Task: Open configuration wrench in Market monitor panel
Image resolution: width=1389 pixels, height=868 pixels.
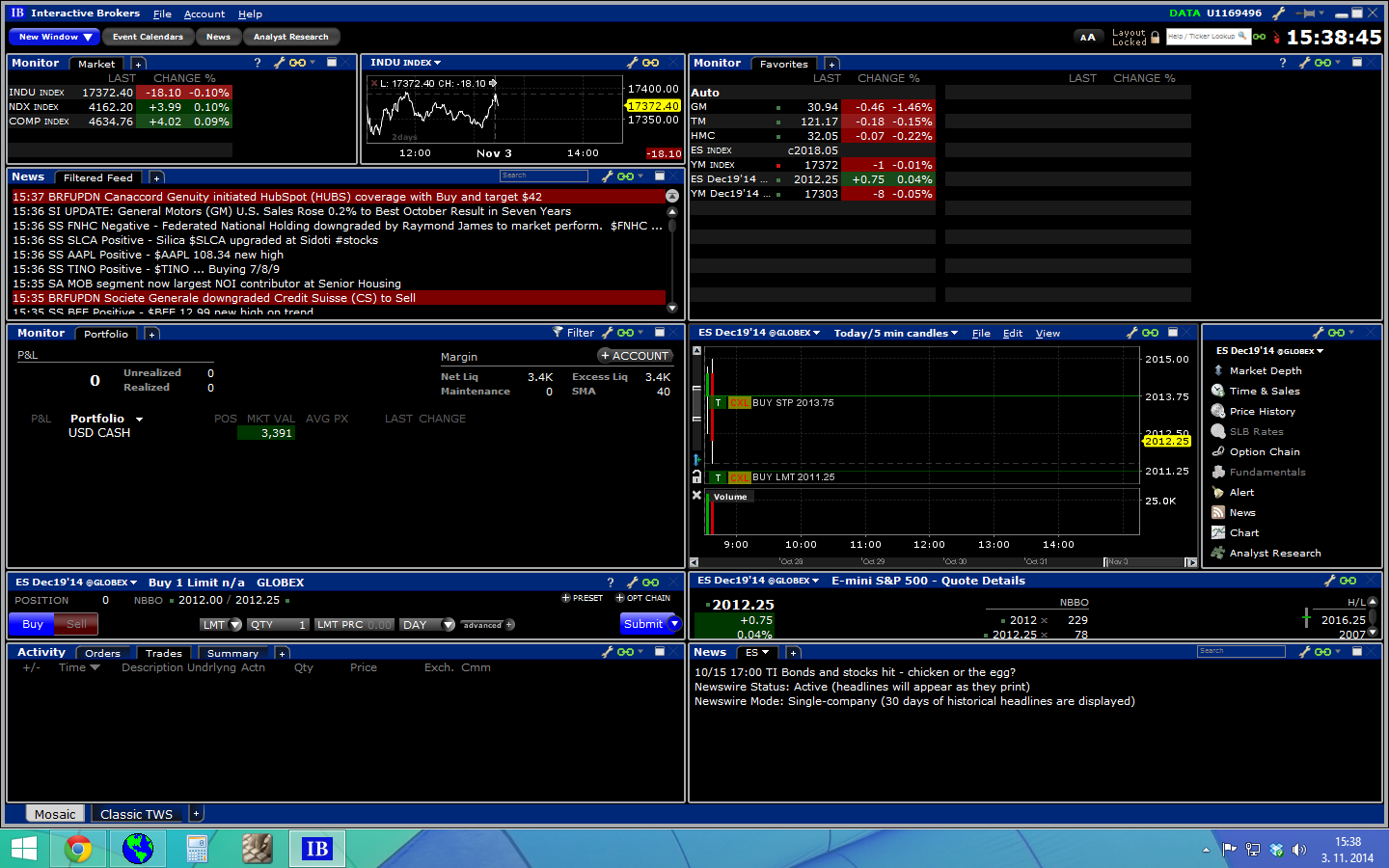Action: click(x=279, y=63)
